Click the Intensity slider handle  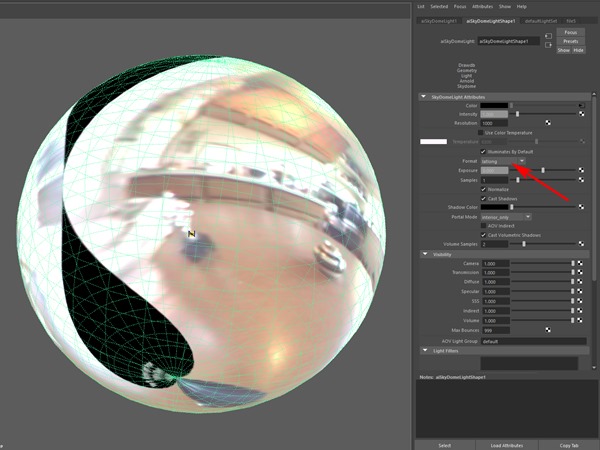click(x=517, y=114)
